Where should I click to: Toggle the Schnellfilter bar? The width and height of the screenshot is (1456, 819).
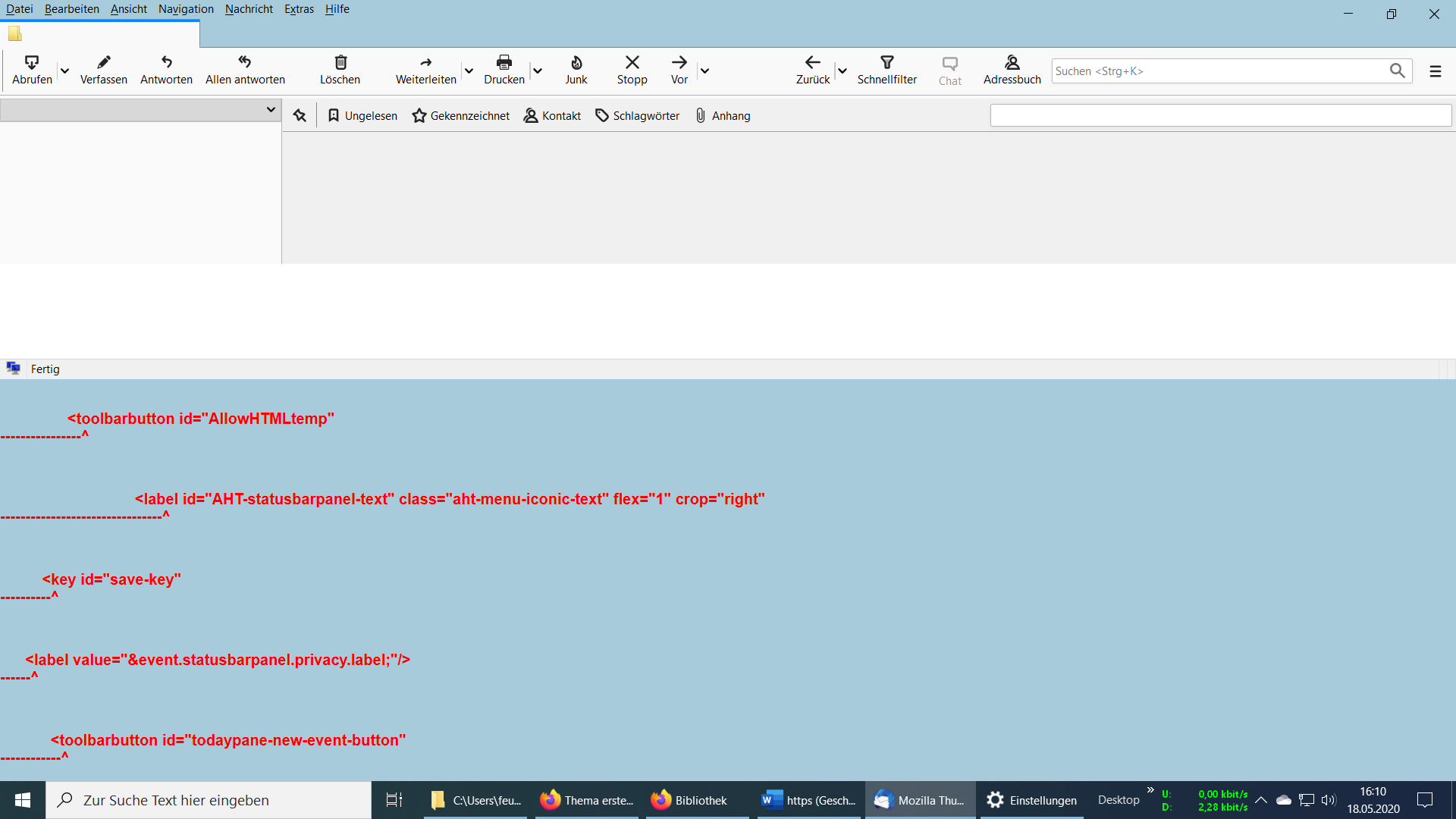(886, 70)
